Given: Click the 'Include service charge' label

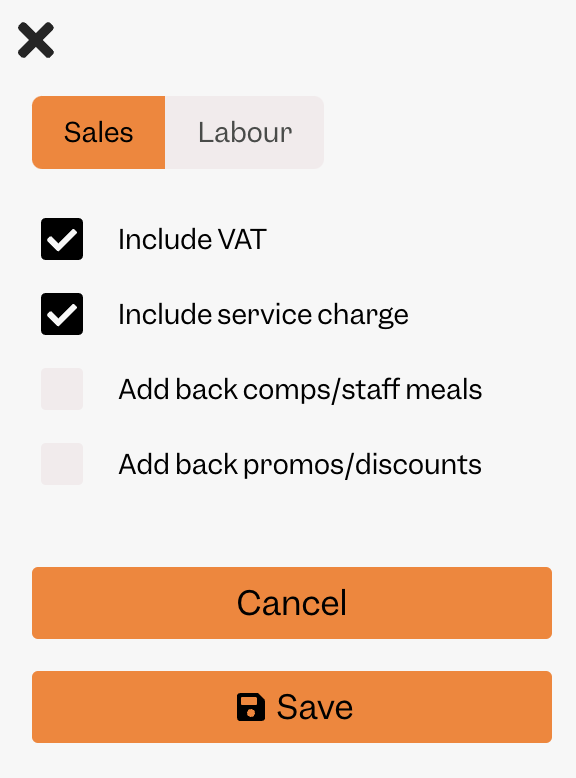Looking at the screenshot, I should tap(263, 315).
